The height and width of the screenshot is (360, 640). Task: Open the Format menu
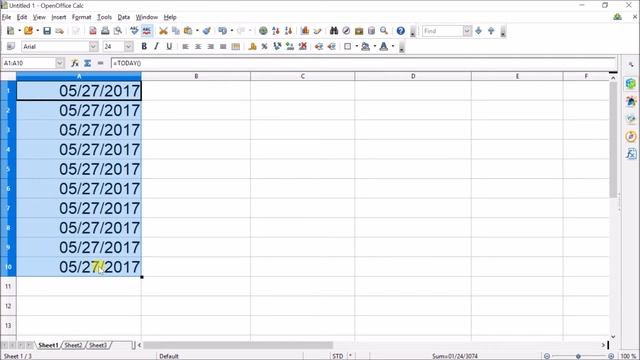(82, 17)
